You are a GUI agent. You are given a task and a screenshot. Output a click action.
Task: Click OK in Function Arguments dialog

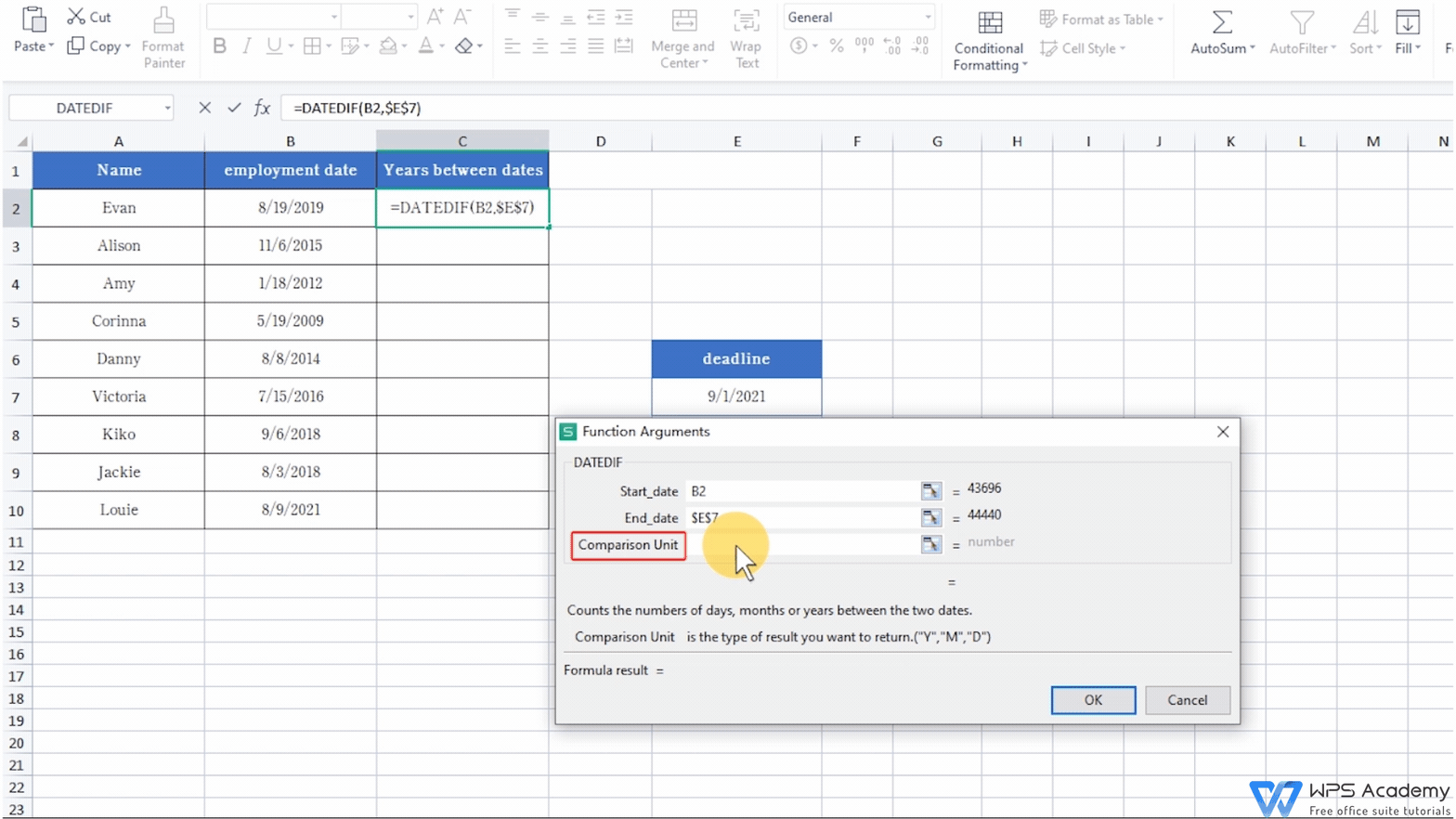click(x=1093, y=700)
